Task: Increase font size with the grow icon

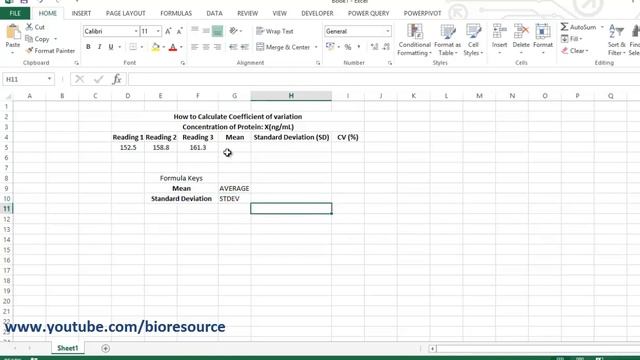Action: point(169,31)
